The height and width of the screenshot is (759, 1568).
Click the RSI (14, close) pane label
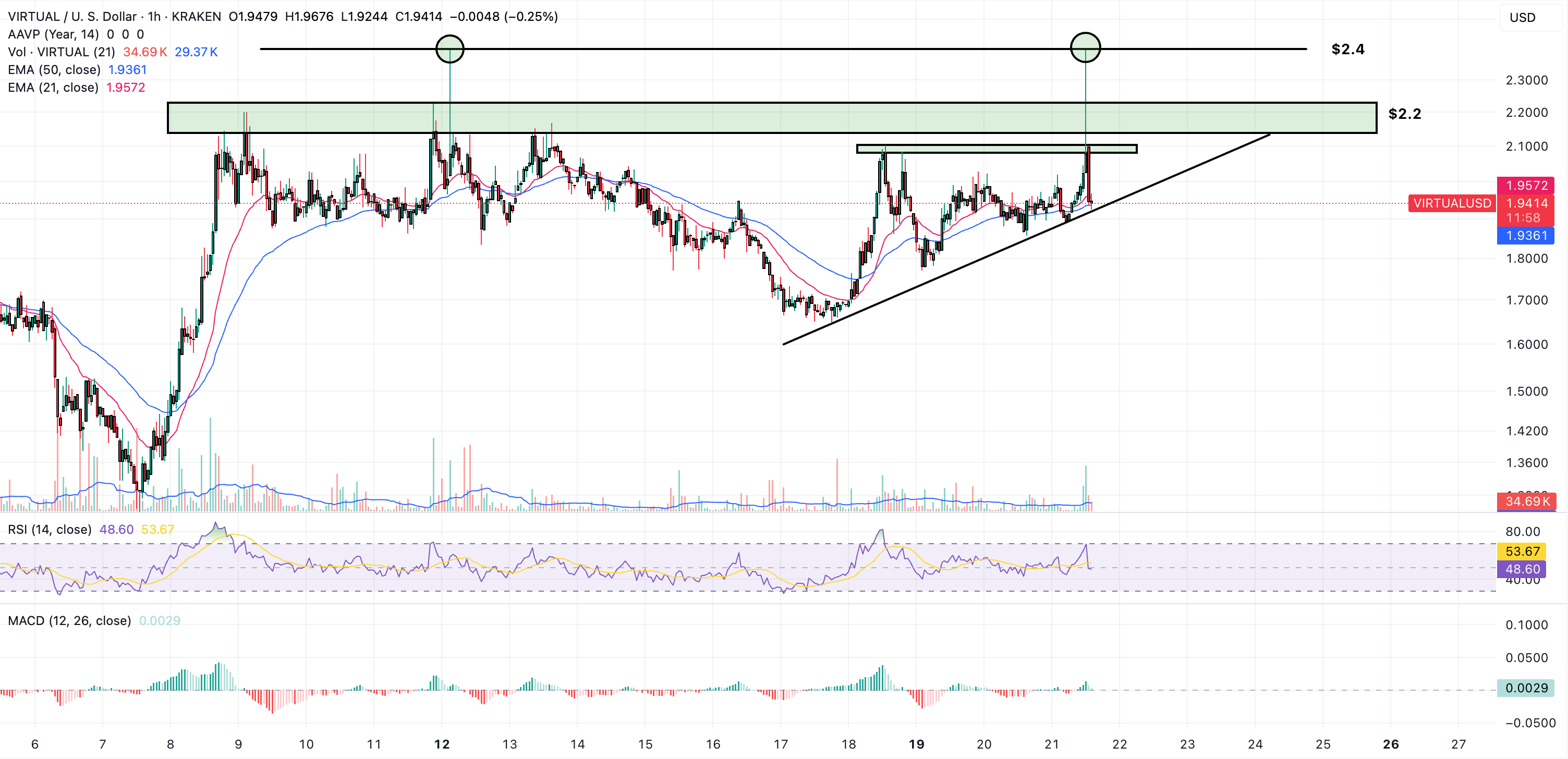(x=50, y=529)
